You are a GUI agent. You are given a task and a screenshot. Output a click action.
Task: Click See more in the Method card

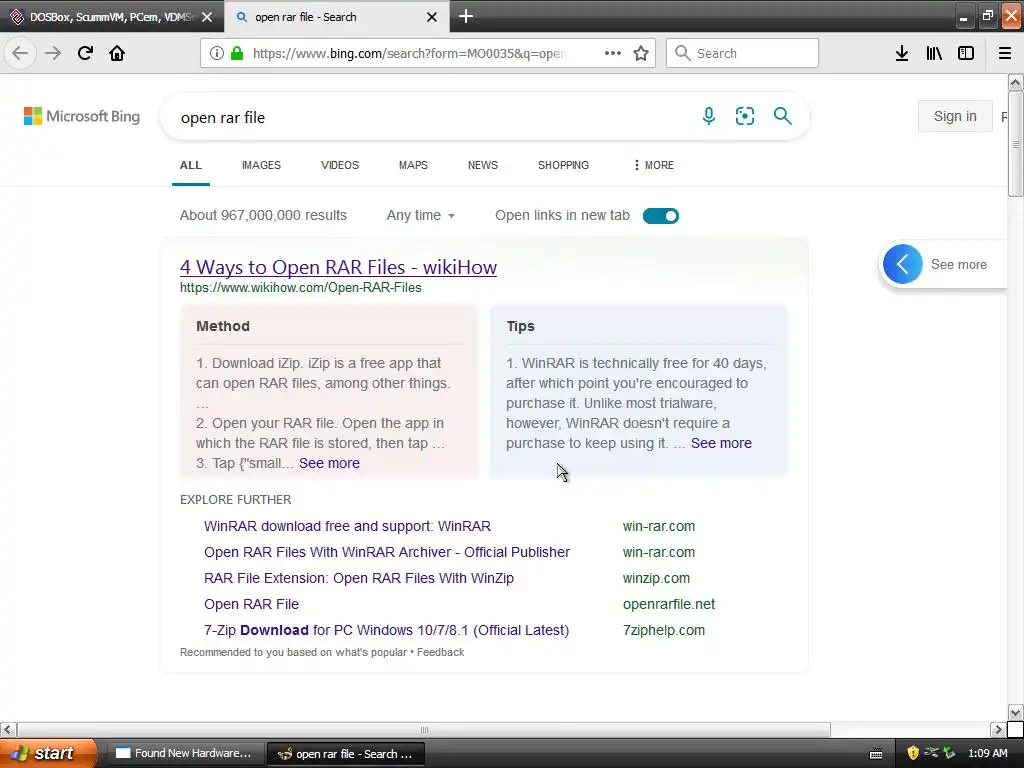[x=329, y=463]
